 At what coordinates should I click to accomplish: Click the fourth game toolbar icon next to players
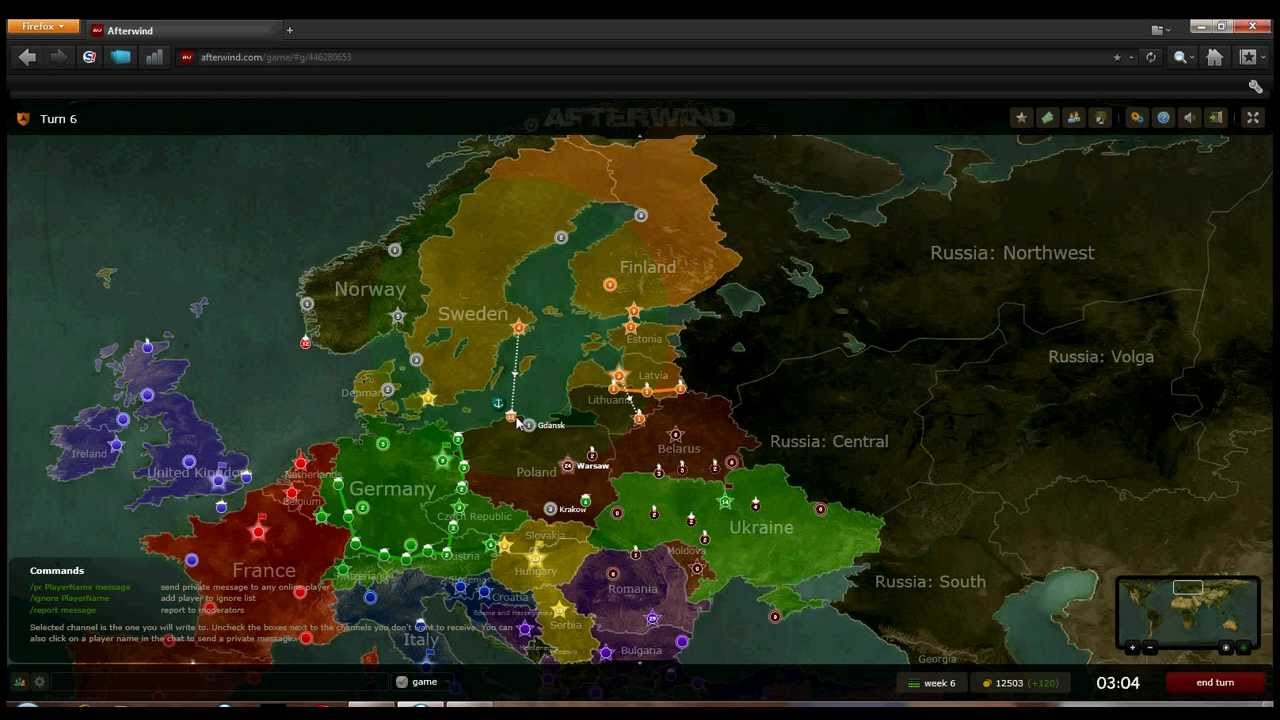click(x=1100, y=118)
